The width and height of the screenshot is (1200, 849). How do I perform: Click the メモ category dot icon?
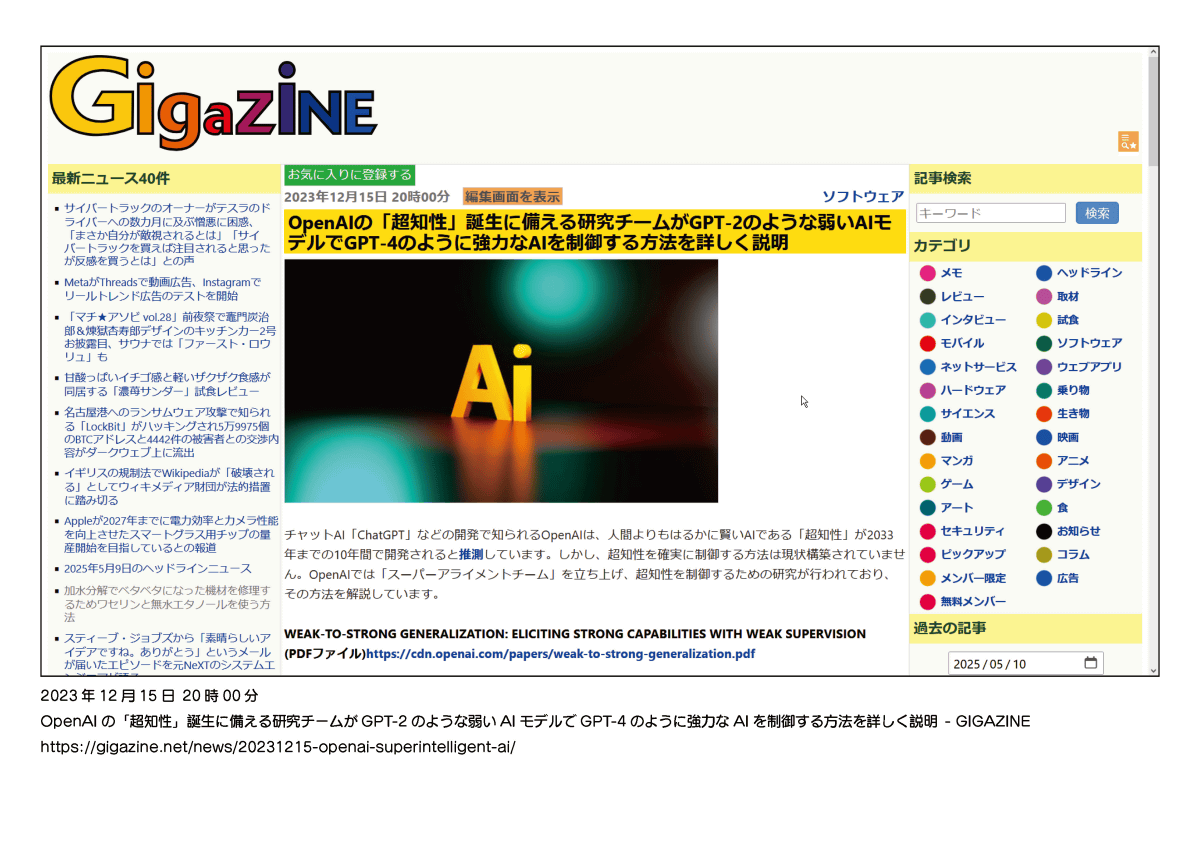928,273
